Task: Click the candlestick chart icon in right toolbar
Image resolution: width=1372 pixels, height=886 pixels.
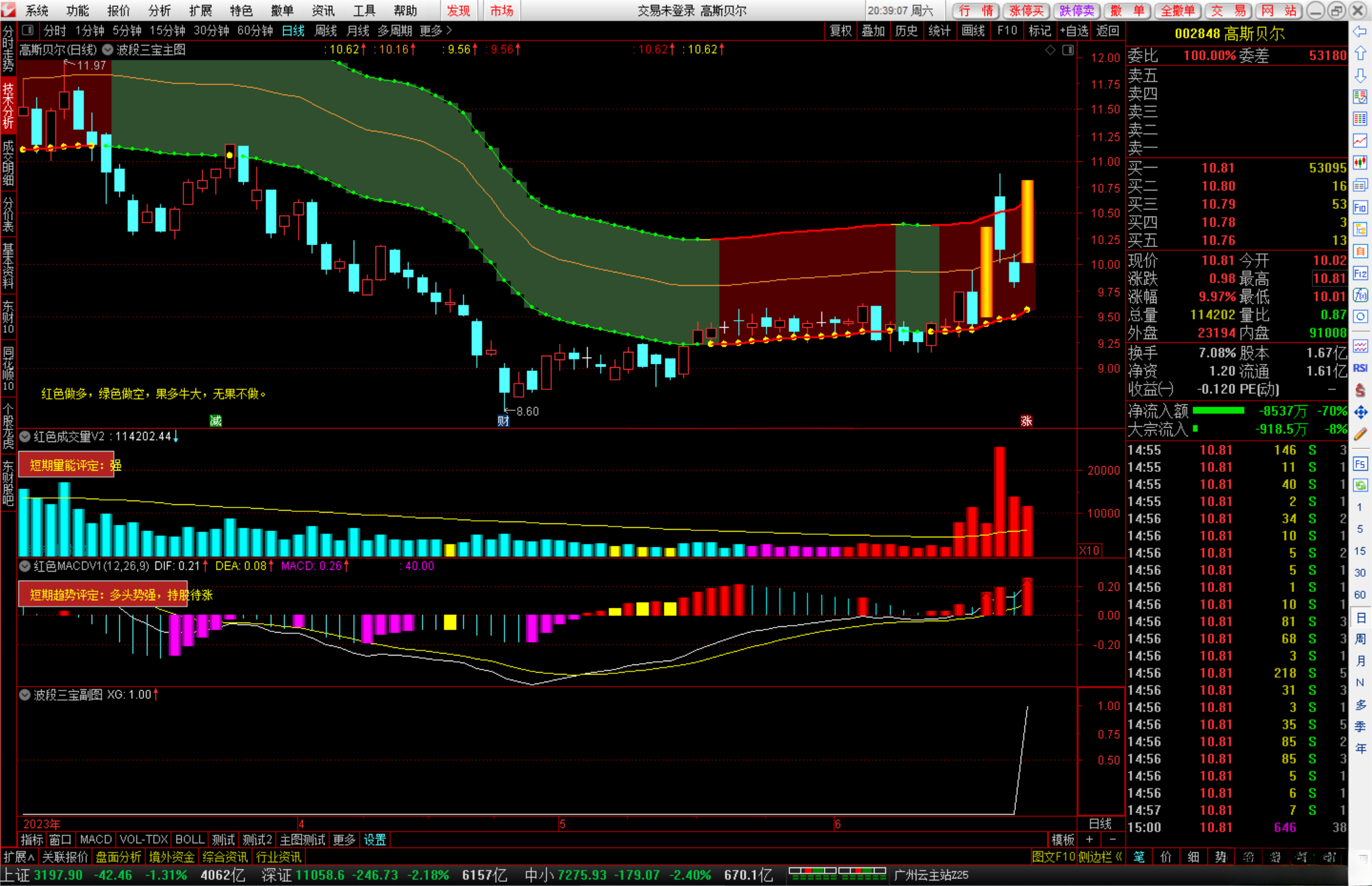Action: (1360, 163)
